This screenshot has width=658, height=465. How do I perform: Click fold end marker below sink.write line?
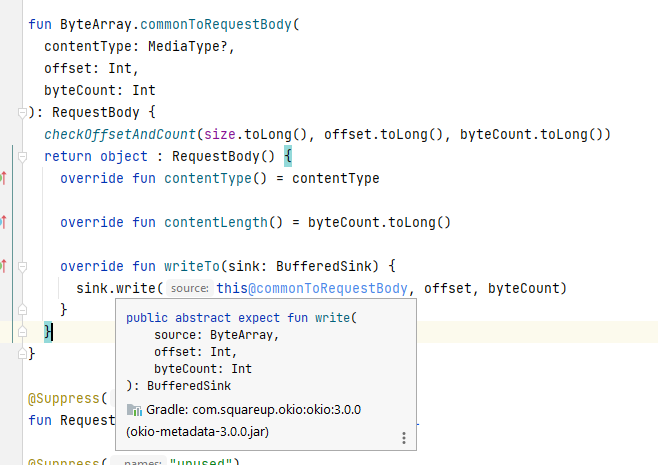22,310
